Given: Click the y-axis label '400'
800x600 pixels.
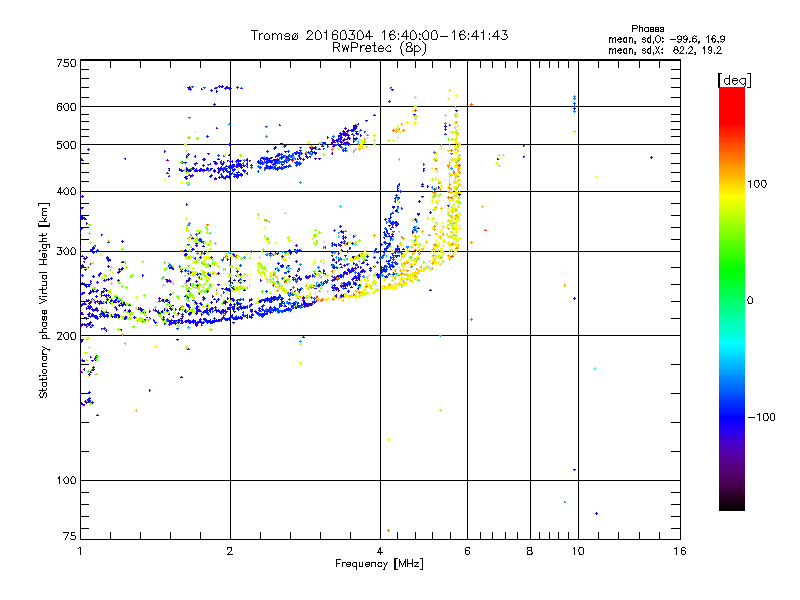Looking at the screenshot, I should click(66, 192).
